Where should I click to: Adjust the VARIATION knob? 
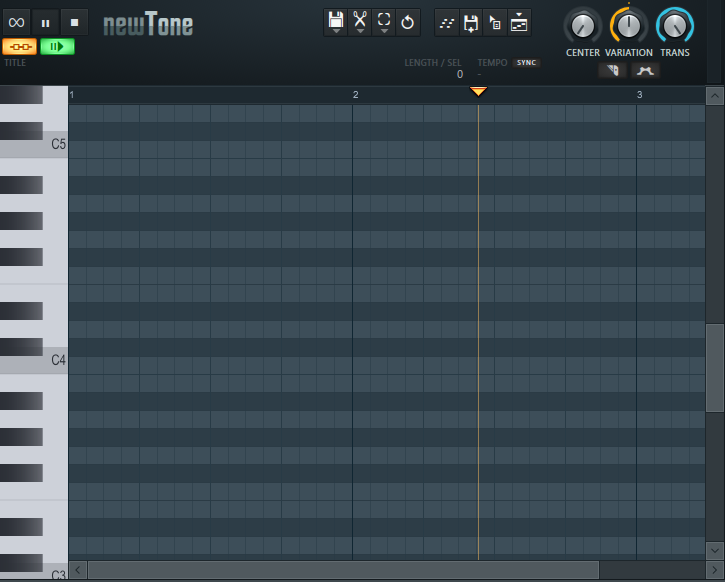629,26
